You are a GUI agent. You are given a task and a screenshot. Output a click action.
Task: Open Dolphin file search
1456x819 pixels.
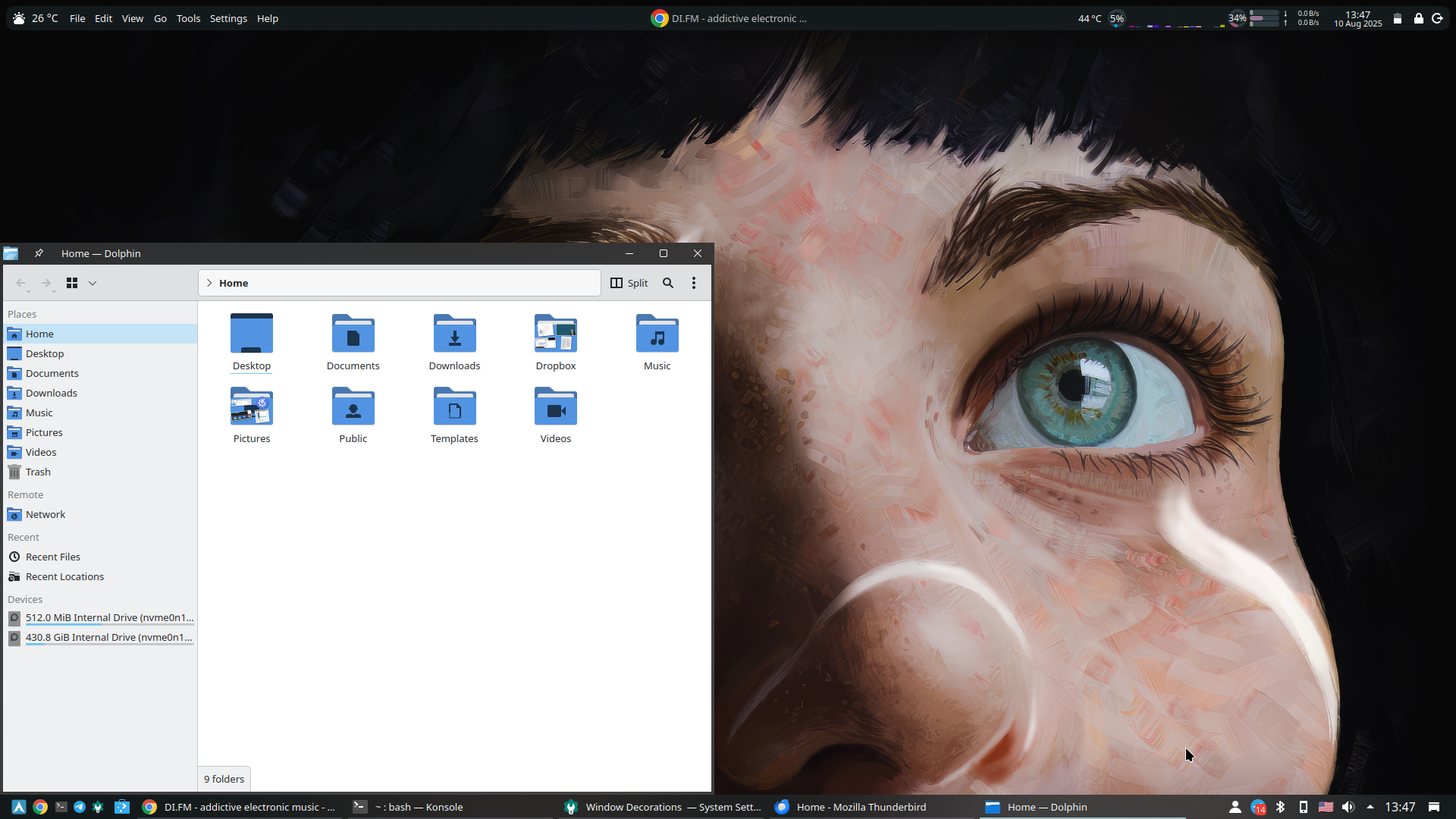(x=668, y=283)
